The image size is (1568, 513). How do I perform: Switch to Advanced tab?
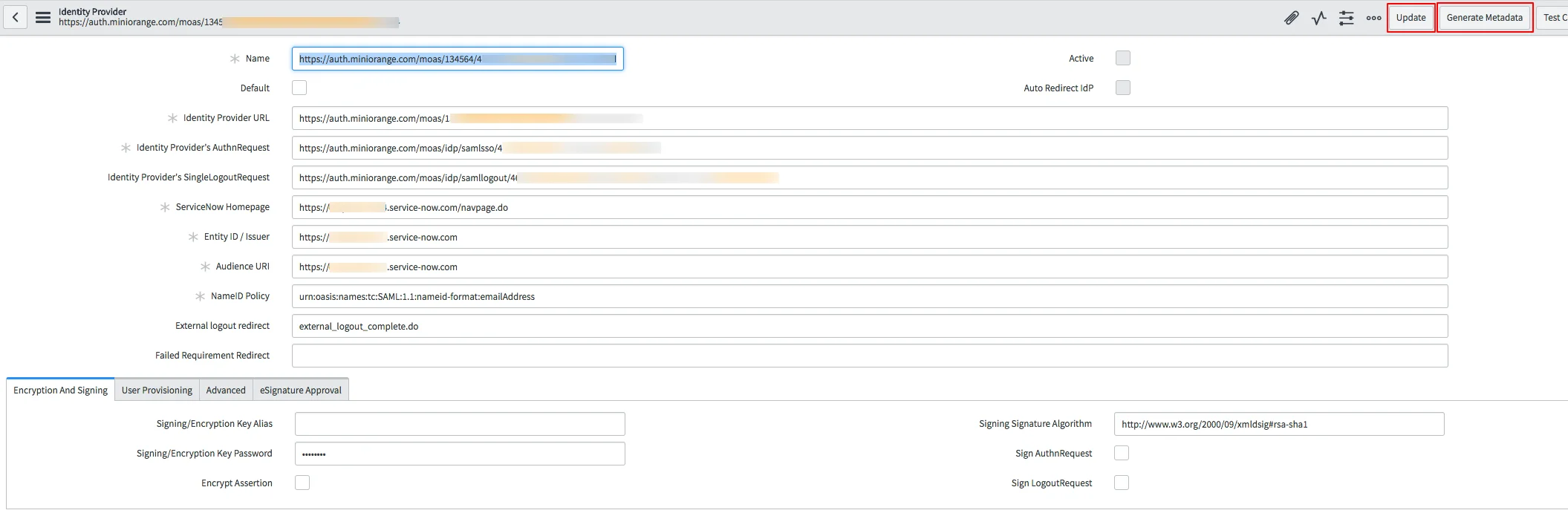(226, 390)
